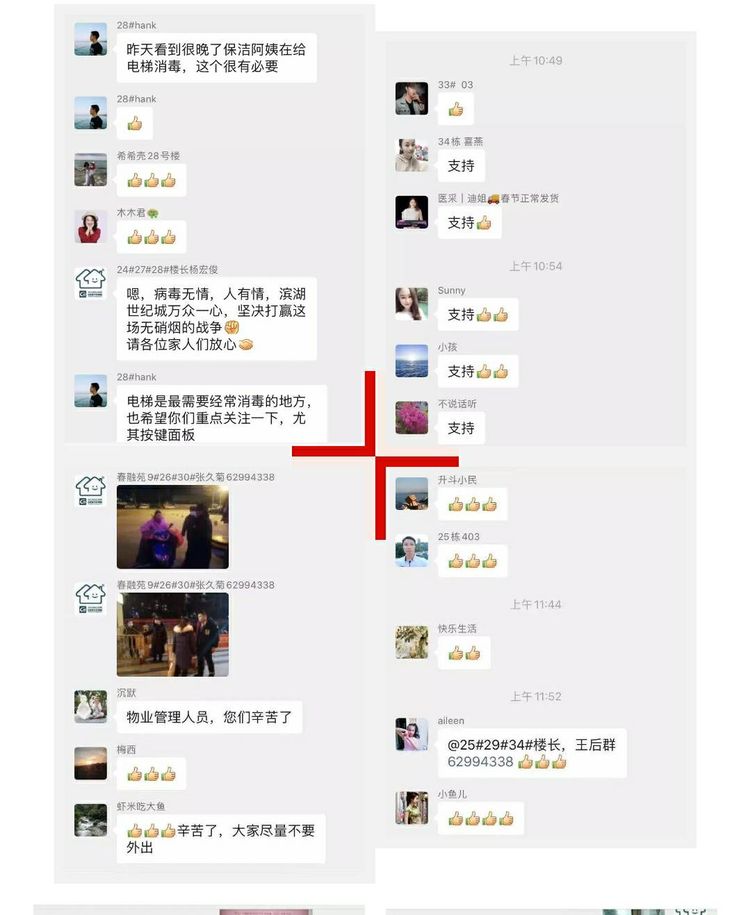
Task: Open second night photo showing people standing
Action: 173,635
